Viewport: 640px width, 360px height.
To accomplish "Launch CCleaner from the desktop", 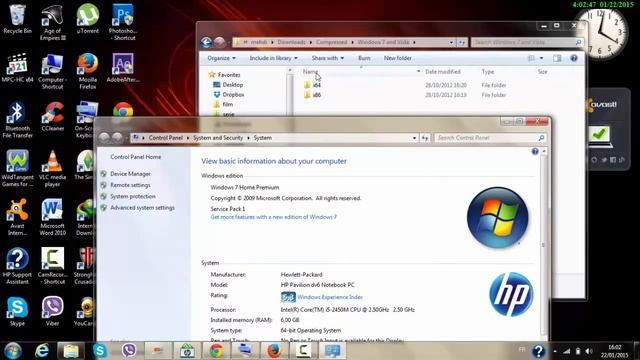I will point(52,117).
